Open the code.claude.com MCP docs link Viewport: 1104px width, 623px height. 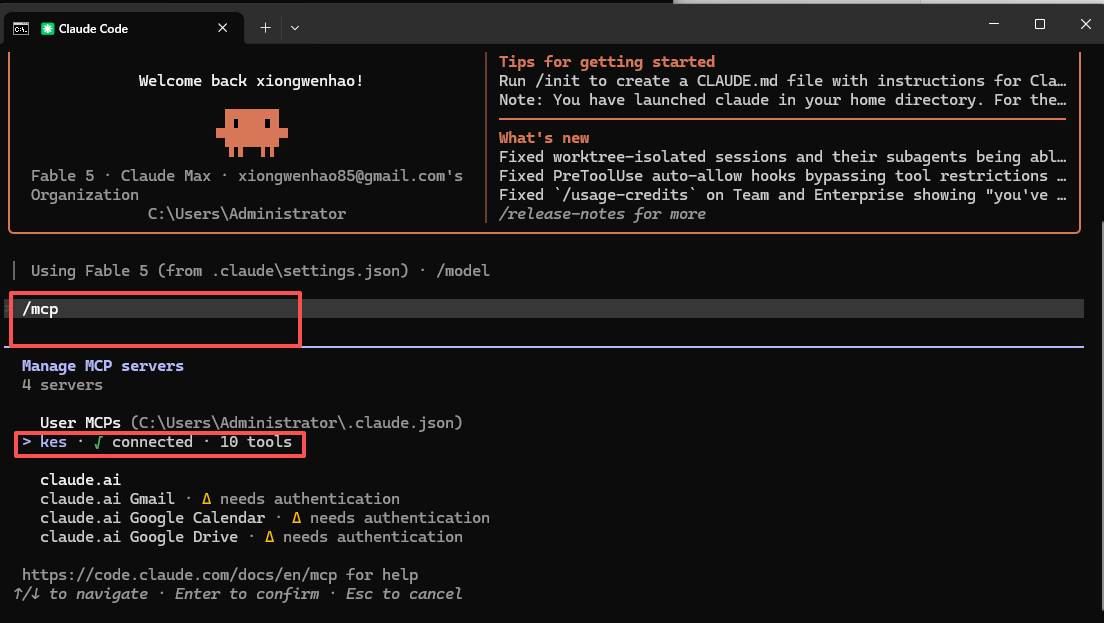(180, 575)
